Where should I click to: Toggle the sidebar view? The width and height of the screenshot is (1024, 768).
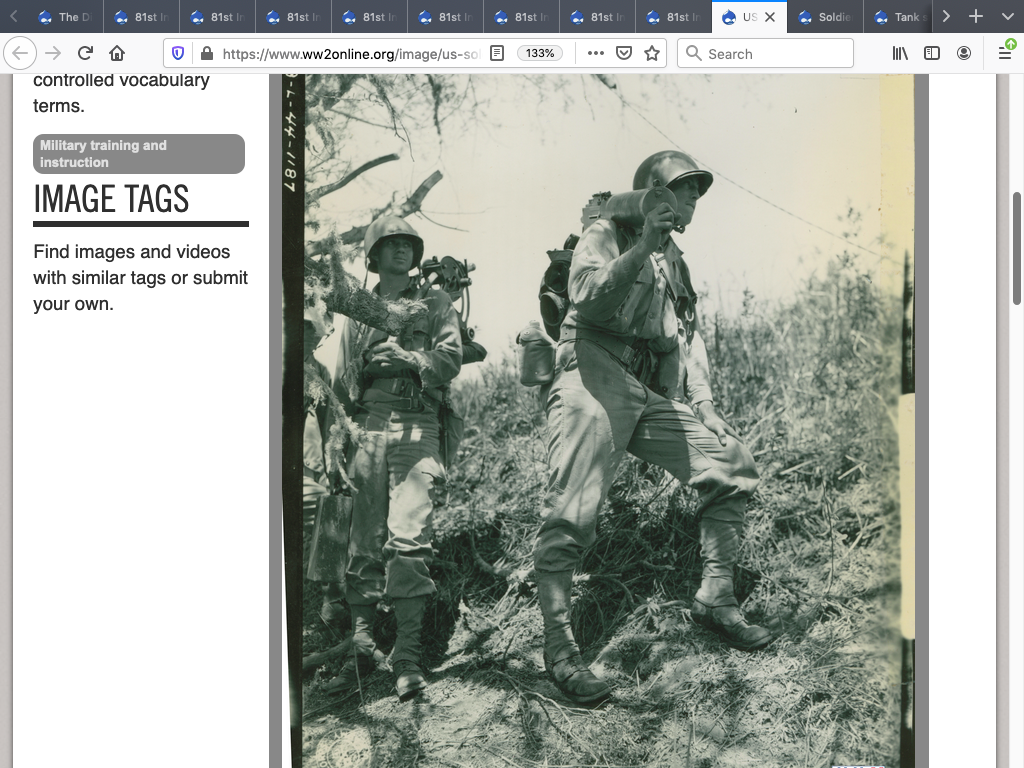pos(932,53)
